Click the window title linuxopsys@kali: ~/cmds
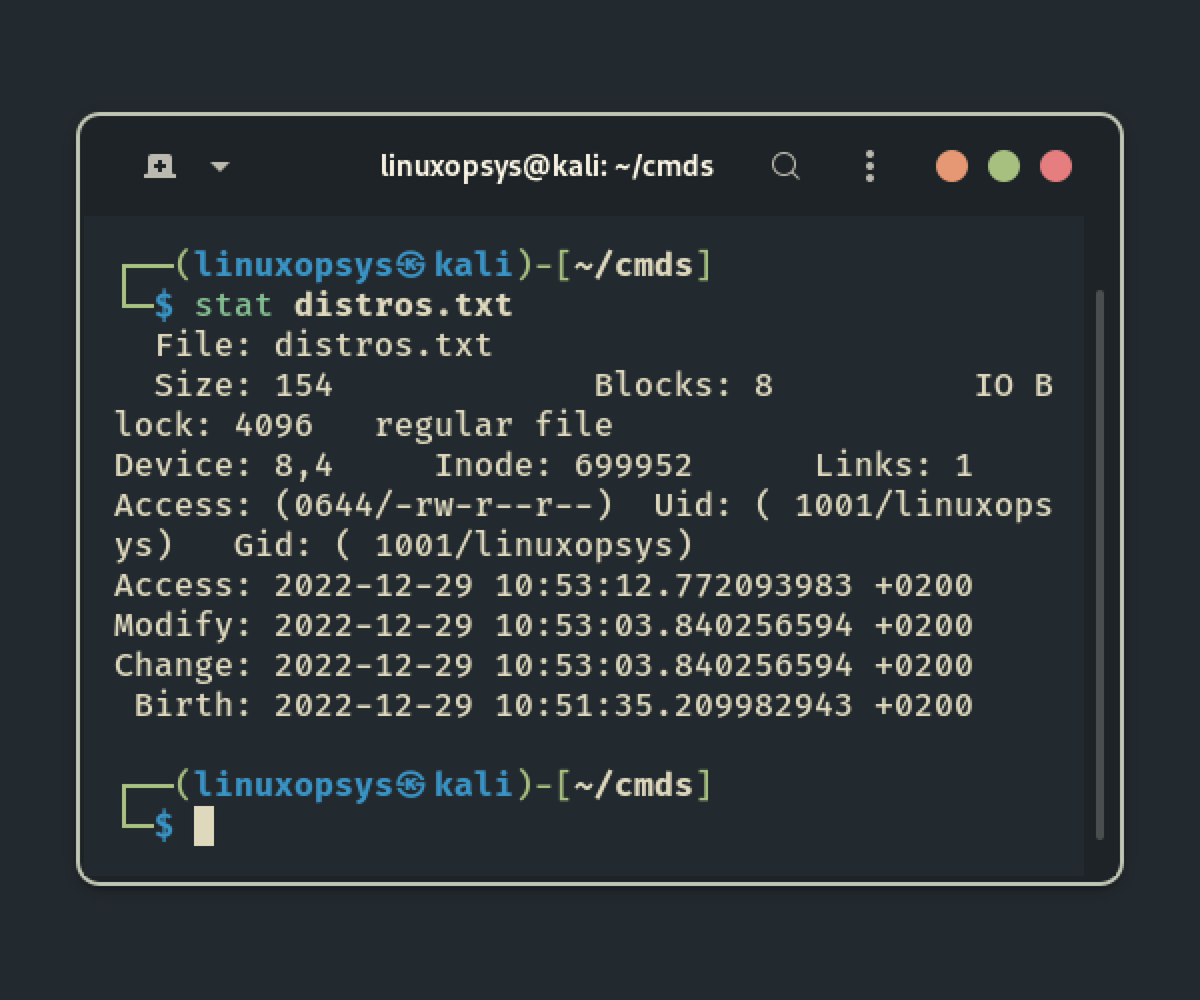1200x1000 pixels. coord(547,166)
